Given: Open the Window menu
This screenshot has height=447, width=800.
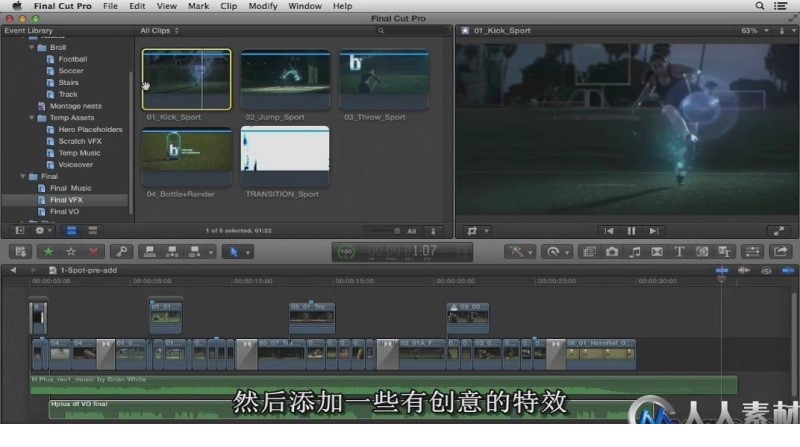Looking at the screenshot, I should coord(305,6).
